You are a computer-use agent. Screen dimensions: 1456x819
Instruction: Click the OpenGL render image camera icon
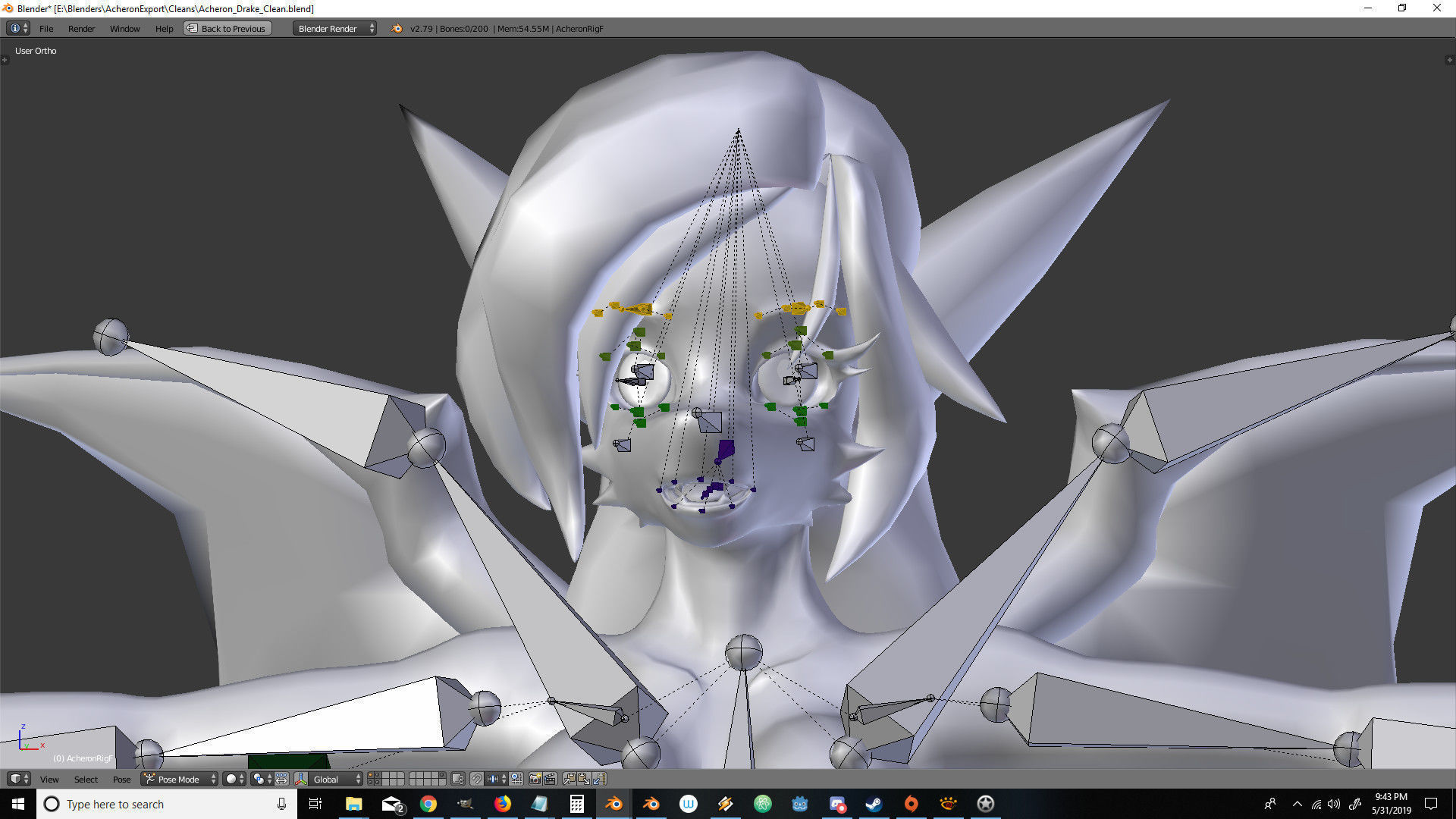click(x=535, y=779)
